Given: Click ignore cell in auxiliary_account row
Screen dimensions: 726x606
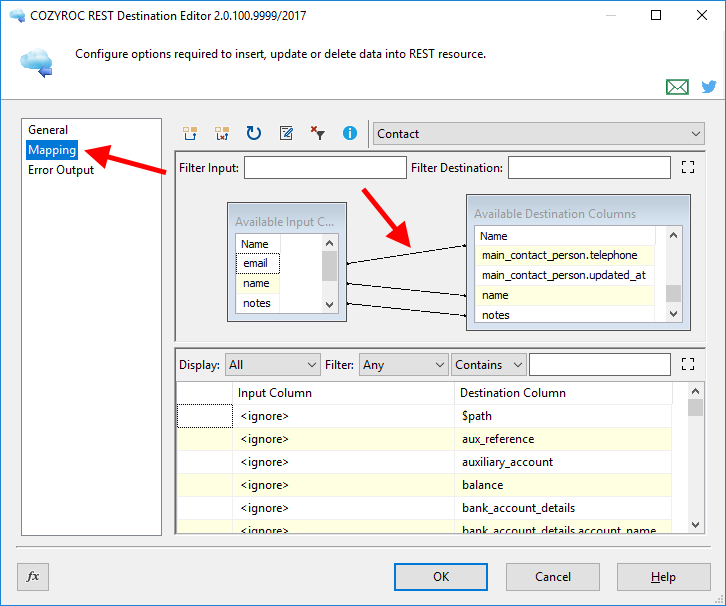Looking at the screenshot, I should tap(343, 462).
